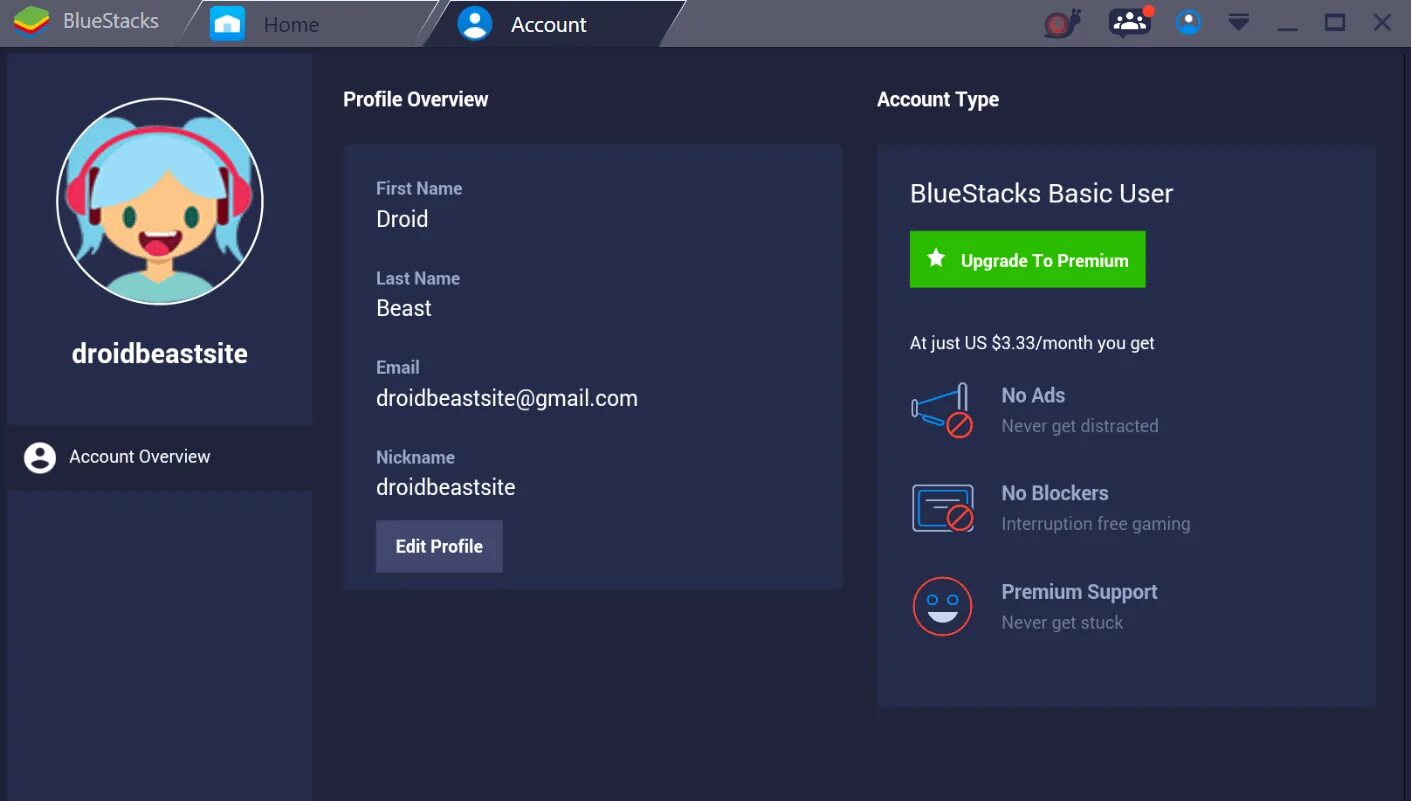
Task: Click the Edit Profile button
Action: click(439, 546)
